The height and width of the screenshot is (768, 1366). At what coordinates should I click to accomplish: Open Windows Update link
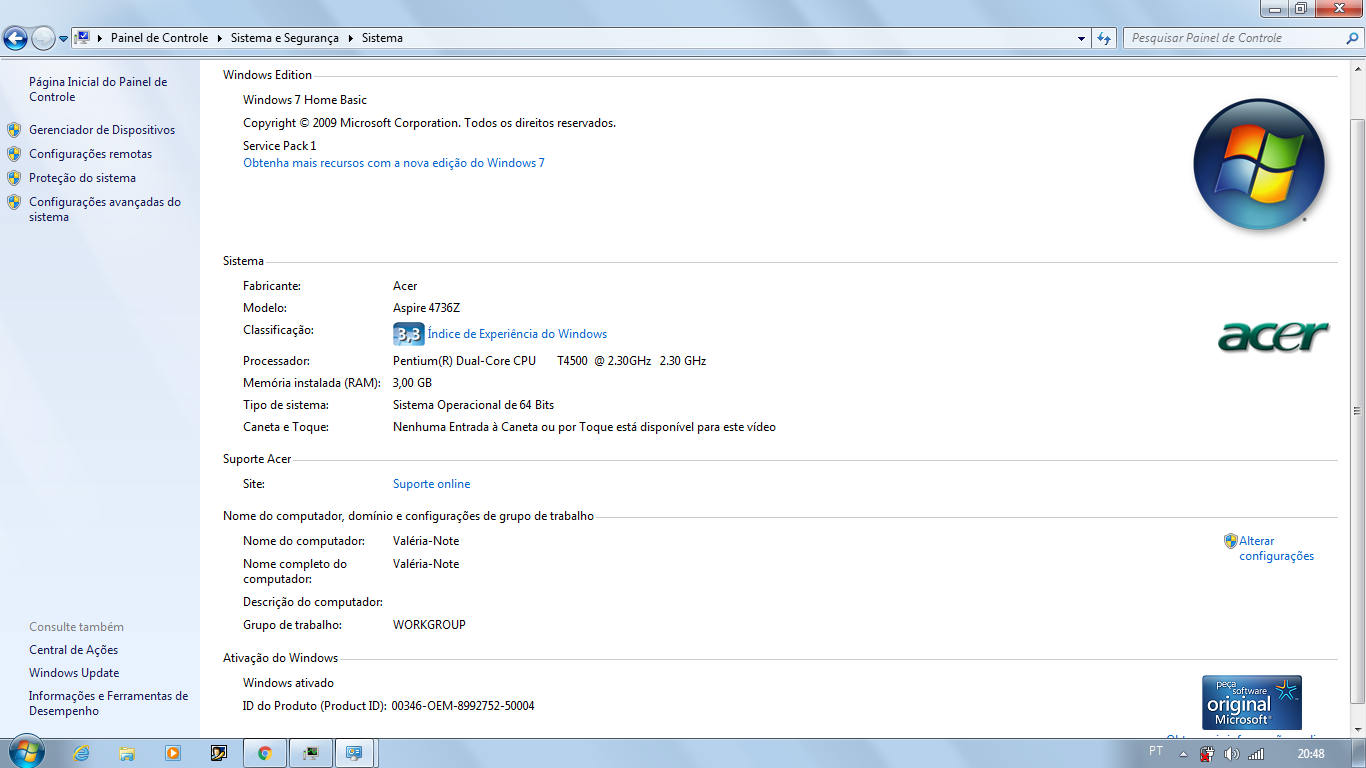tap(74, 673)
